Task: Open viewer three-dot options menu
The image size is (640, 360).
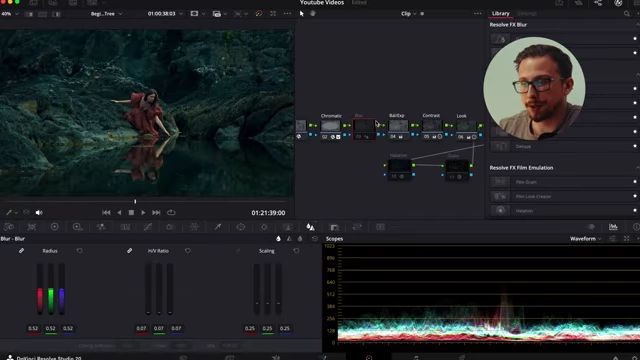Action: [287, 13]
